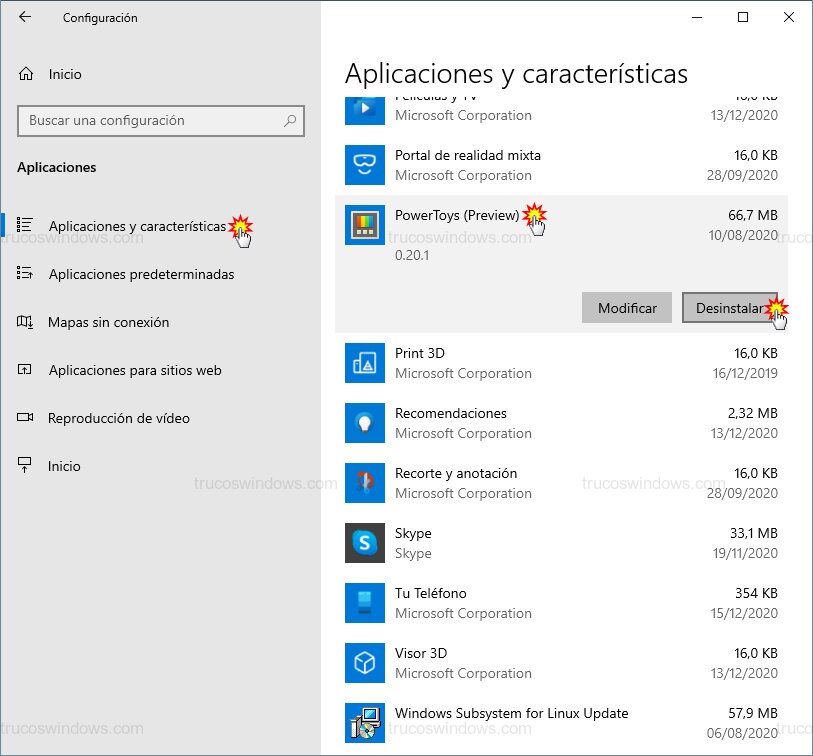Click the Windows Subsystem for Linux Update icon

364,722
